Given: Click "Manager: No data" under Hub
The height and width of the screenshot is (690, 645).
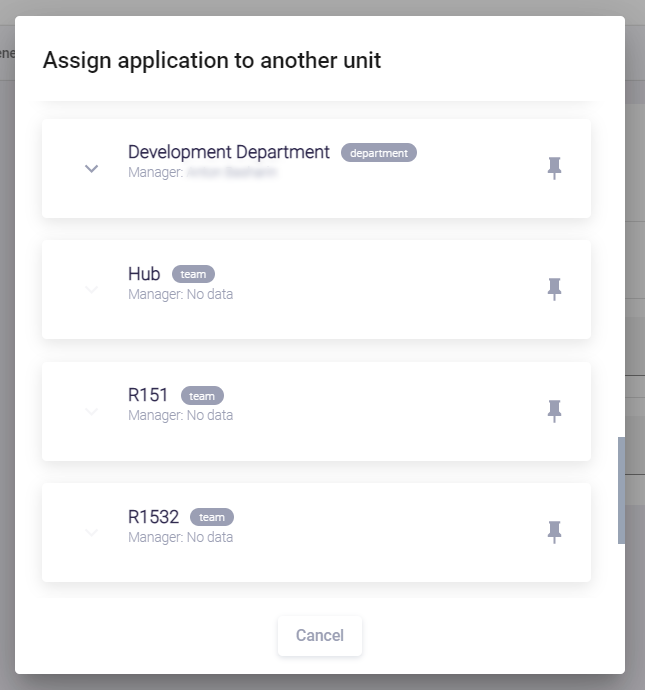Looking at the screenshot, I should tap(180, 294).
